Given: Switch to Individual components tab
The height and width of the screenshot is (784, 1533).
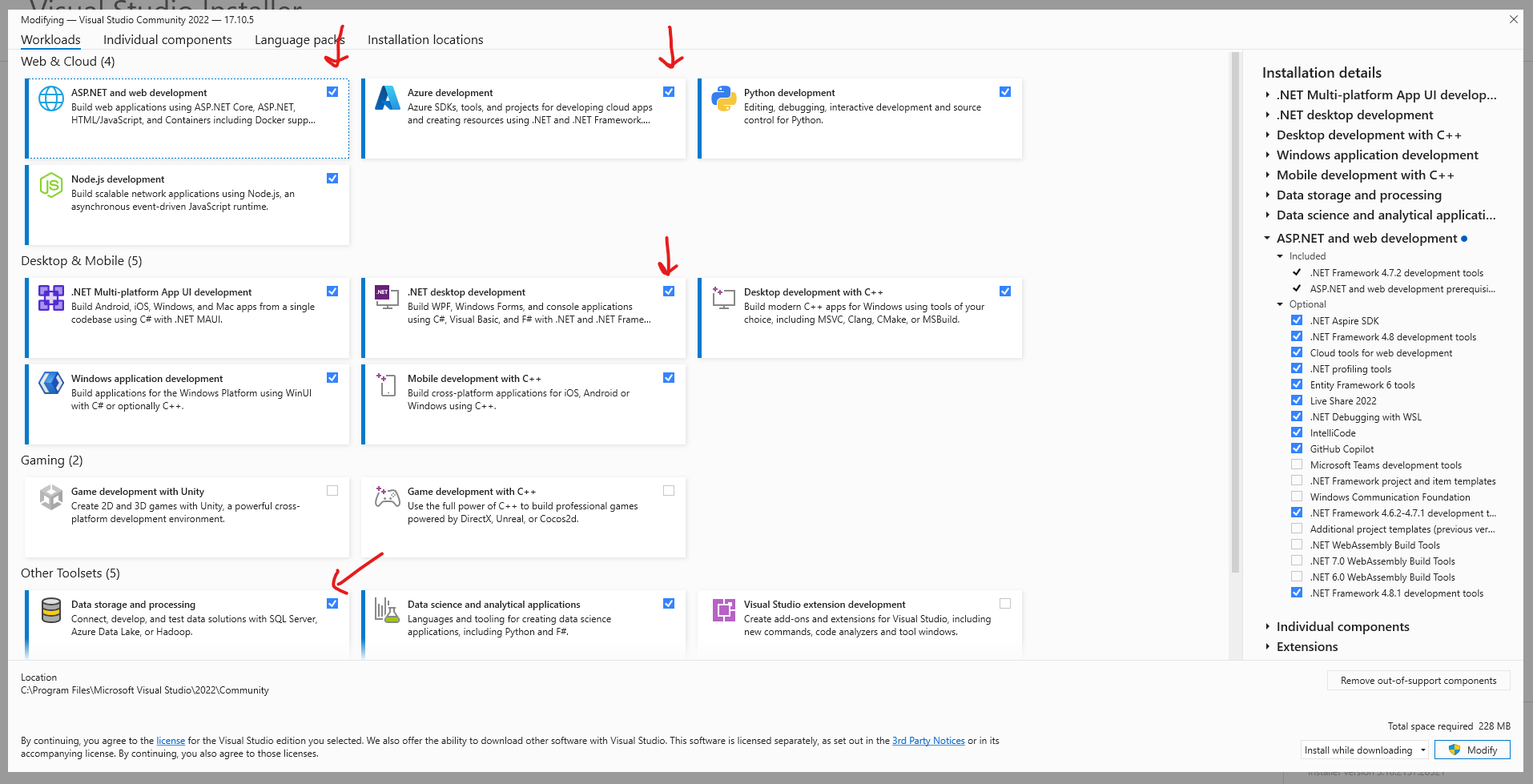Looking at the screenshot, I should (167, 40).
